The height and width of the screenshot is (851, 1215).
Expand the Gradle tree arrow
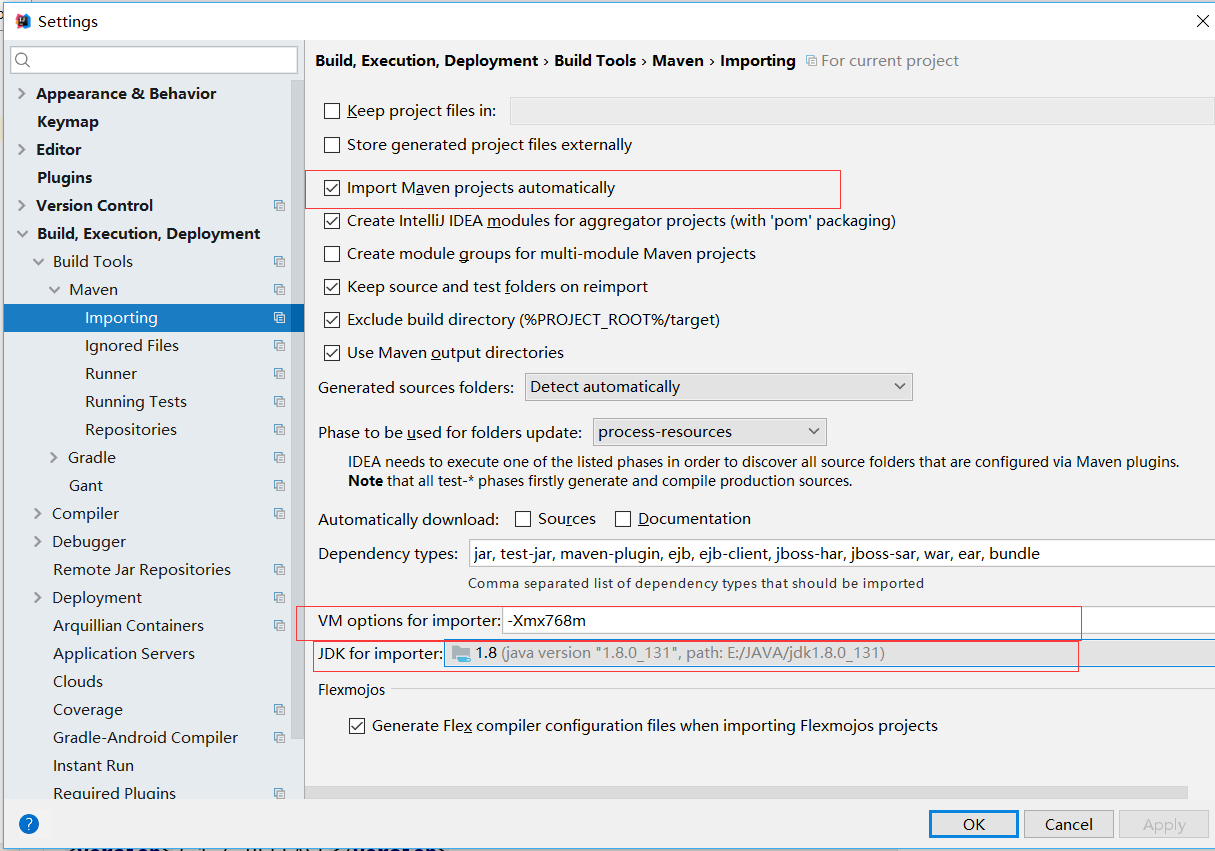click(54, 457)
